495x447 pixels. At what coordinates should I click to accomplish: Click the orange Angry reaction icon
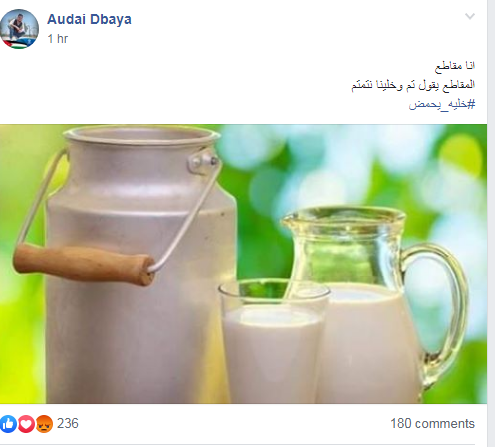tap(44, 424)
